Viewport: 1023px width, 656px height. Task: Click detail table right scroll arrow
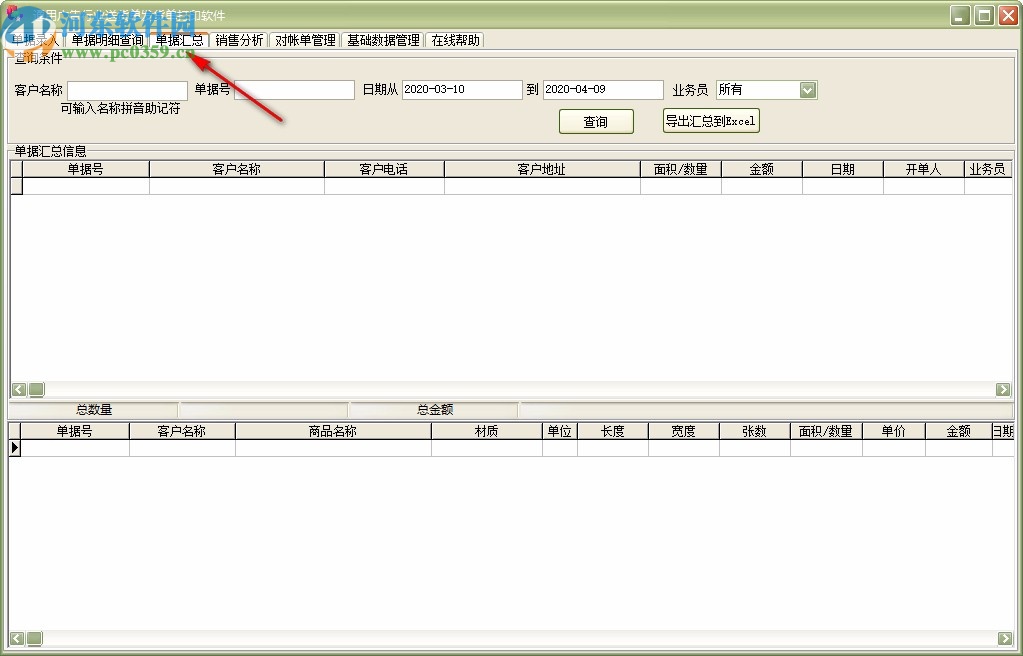(x=1005, y=638)
